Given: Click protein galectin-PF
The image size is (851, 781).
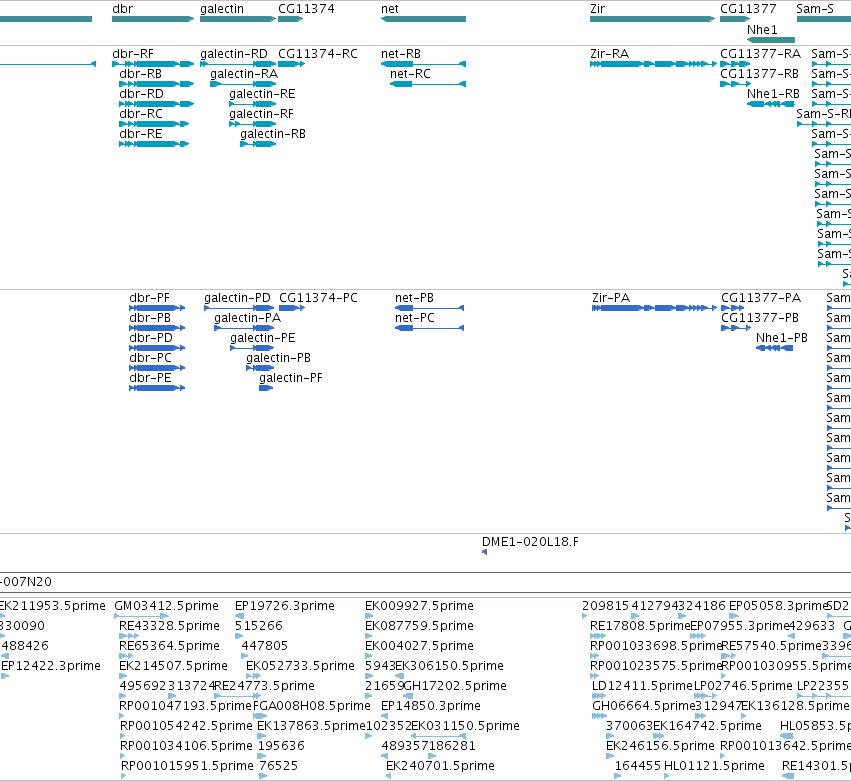Looking at the screenshot, I should click(291, 378).
